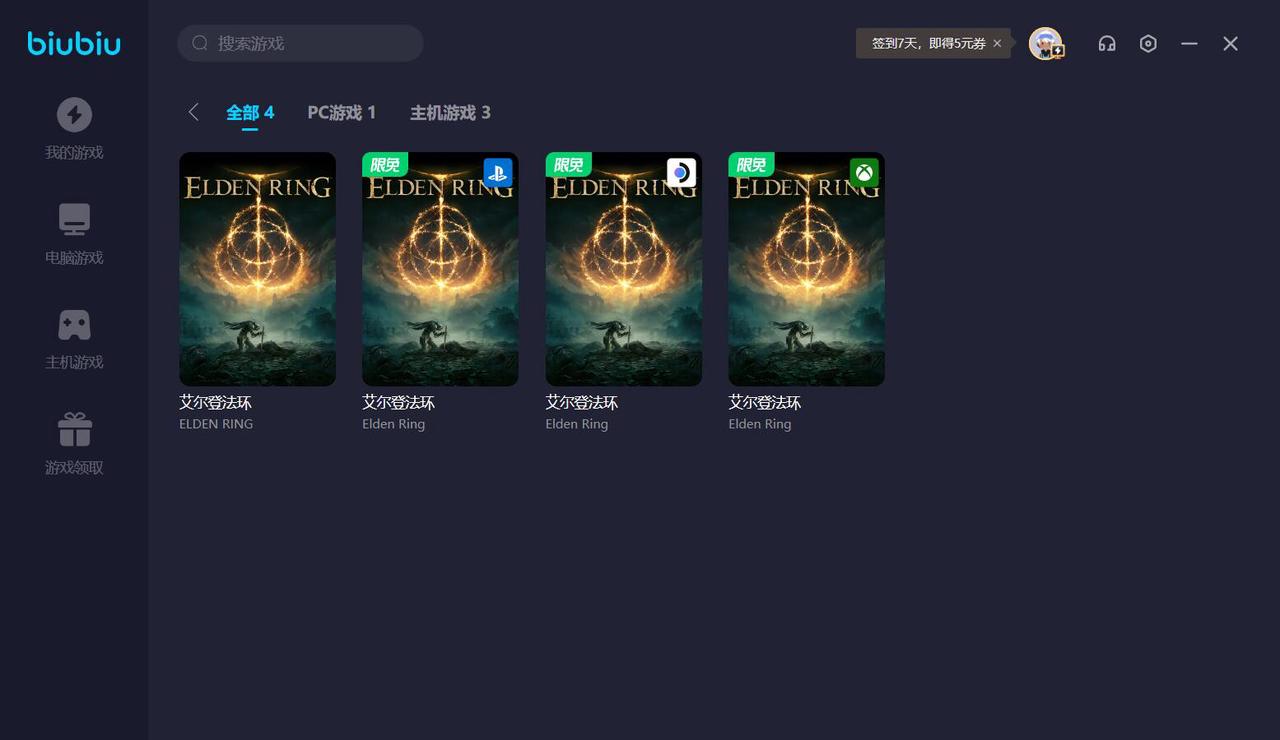Go back with the left chevron
Viewport: 1280px width, 740px height.
(193, 112)
